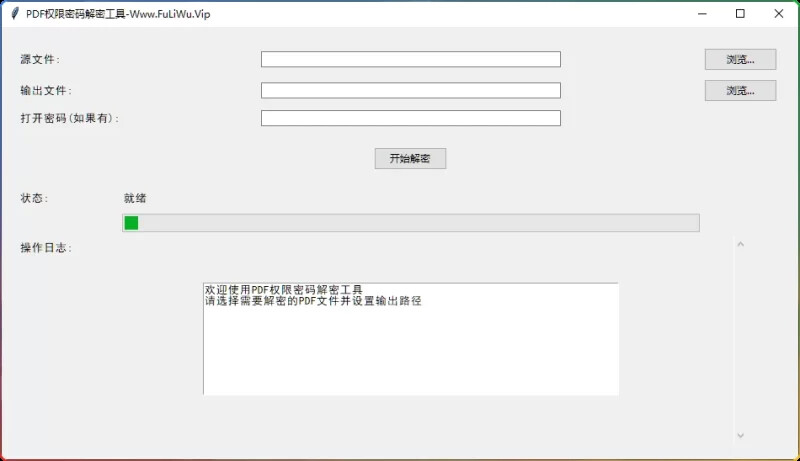Click the 操作日志 label
Viewport: 800px width, 461px height.
46,248
